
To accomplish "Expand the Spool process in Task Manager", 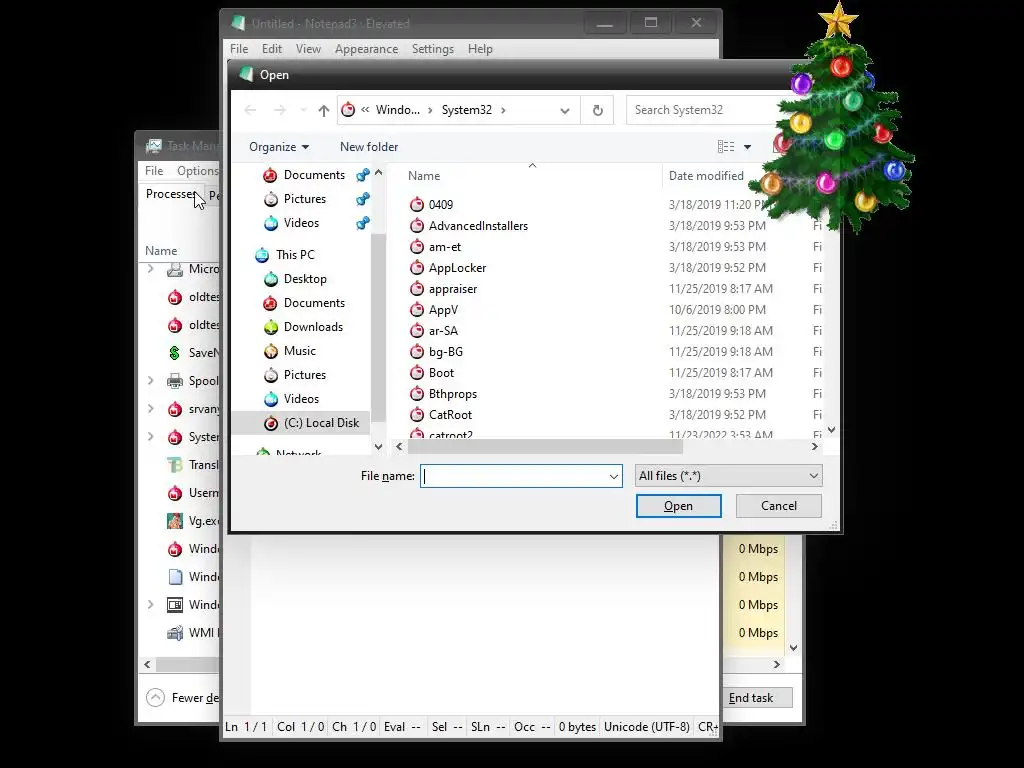I will point(151,381).
